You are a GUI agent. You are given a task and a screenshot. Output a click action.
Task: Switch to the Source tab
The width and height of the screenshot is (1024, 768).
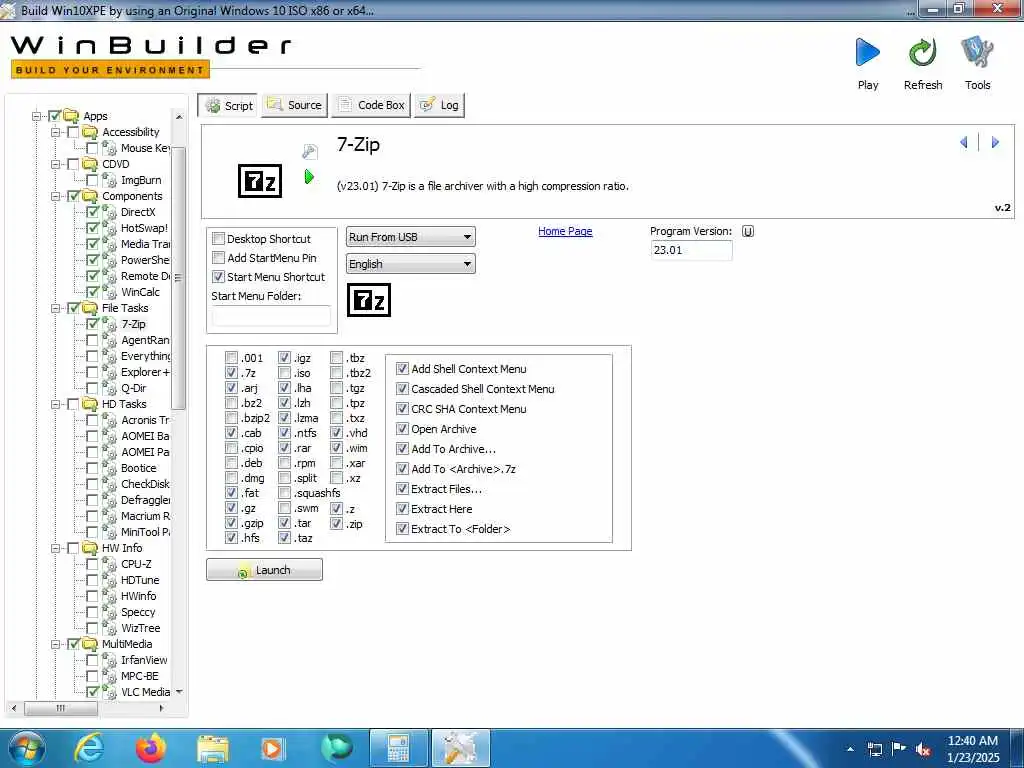pos(295,105)
